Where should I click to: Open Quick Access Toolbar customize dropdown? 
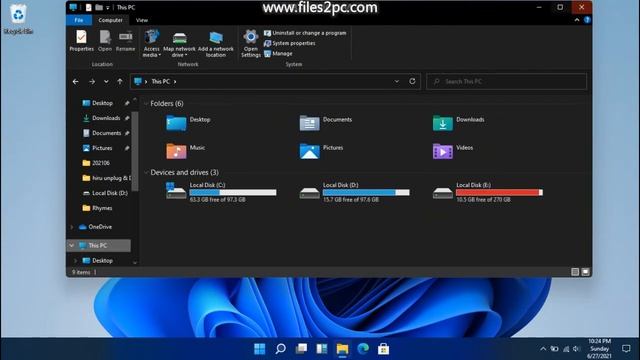pos(108,7)
